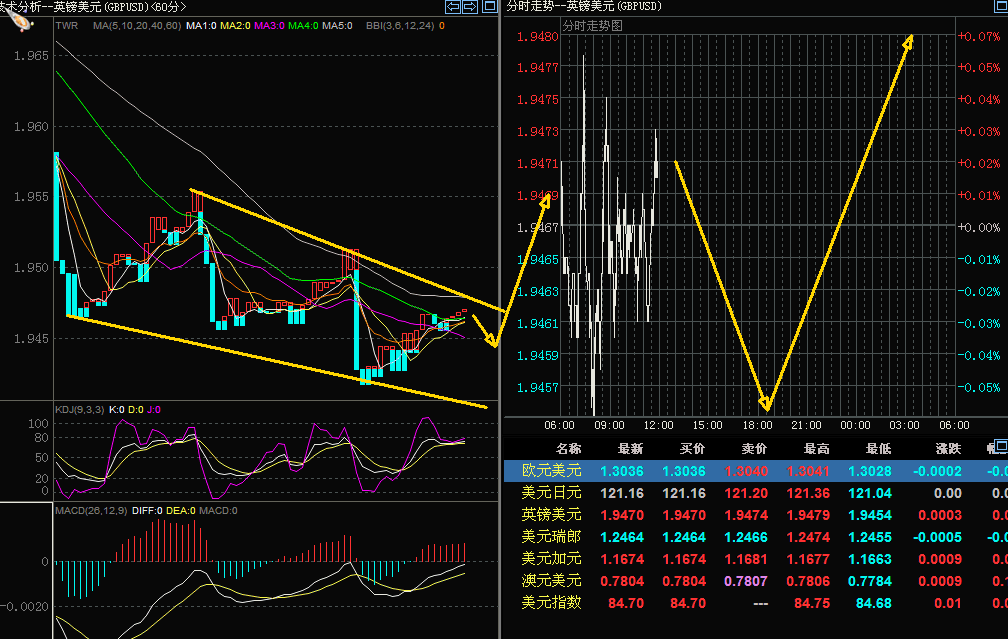Click the TWR indicator label
Screen dimensions: 1008x639
click(x=67, y=25)
